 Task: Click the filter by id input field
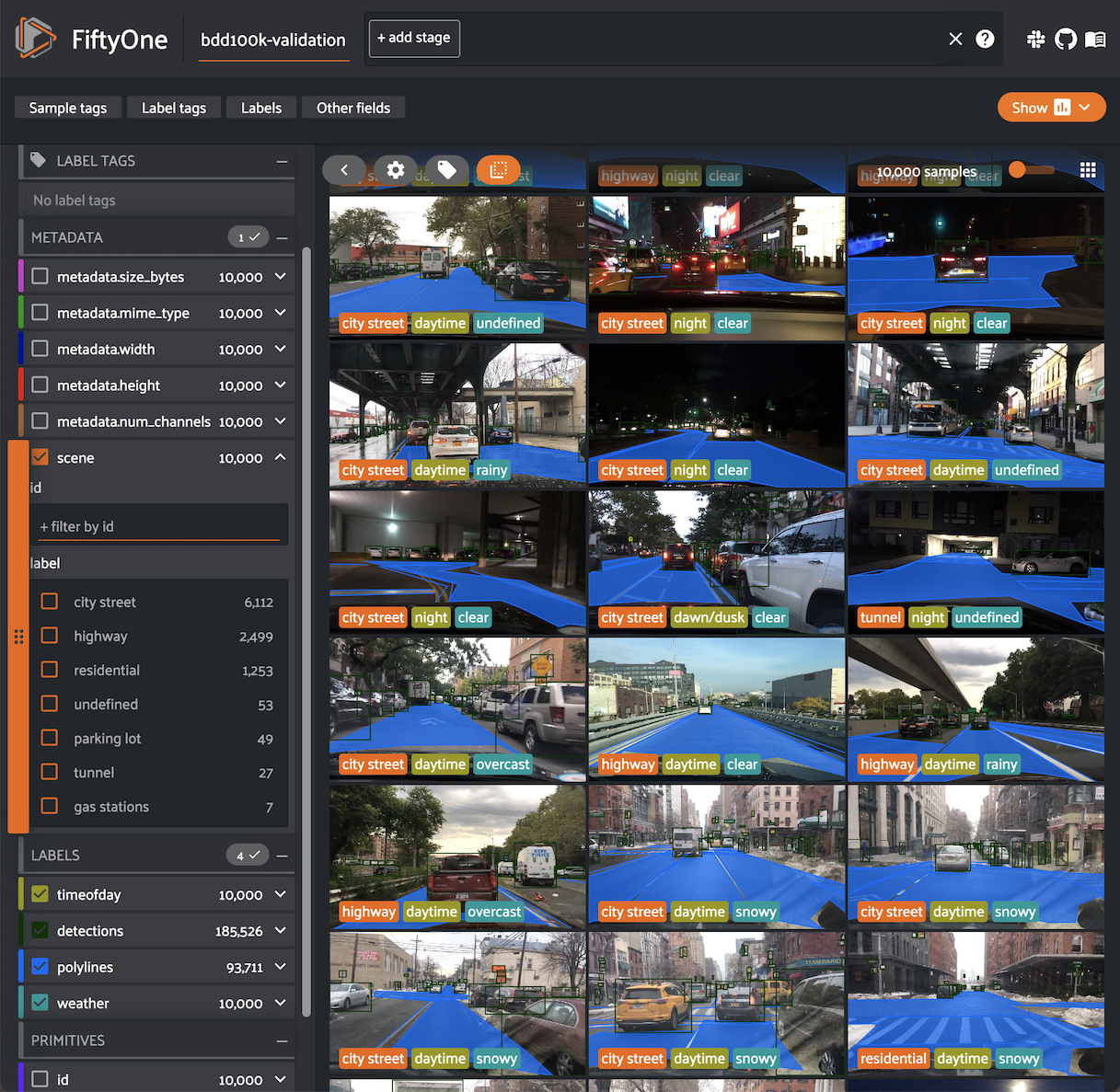pos(158,525)
